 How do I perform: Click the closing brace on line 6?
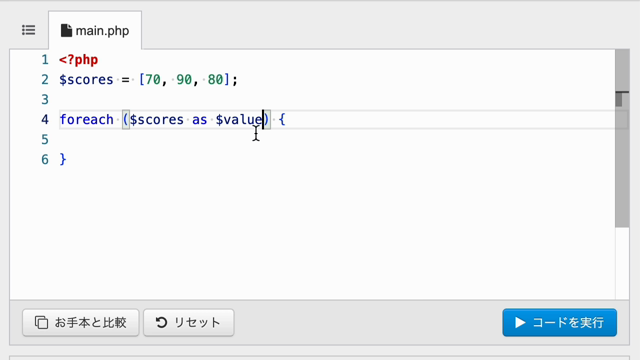(x=63, y=160)
